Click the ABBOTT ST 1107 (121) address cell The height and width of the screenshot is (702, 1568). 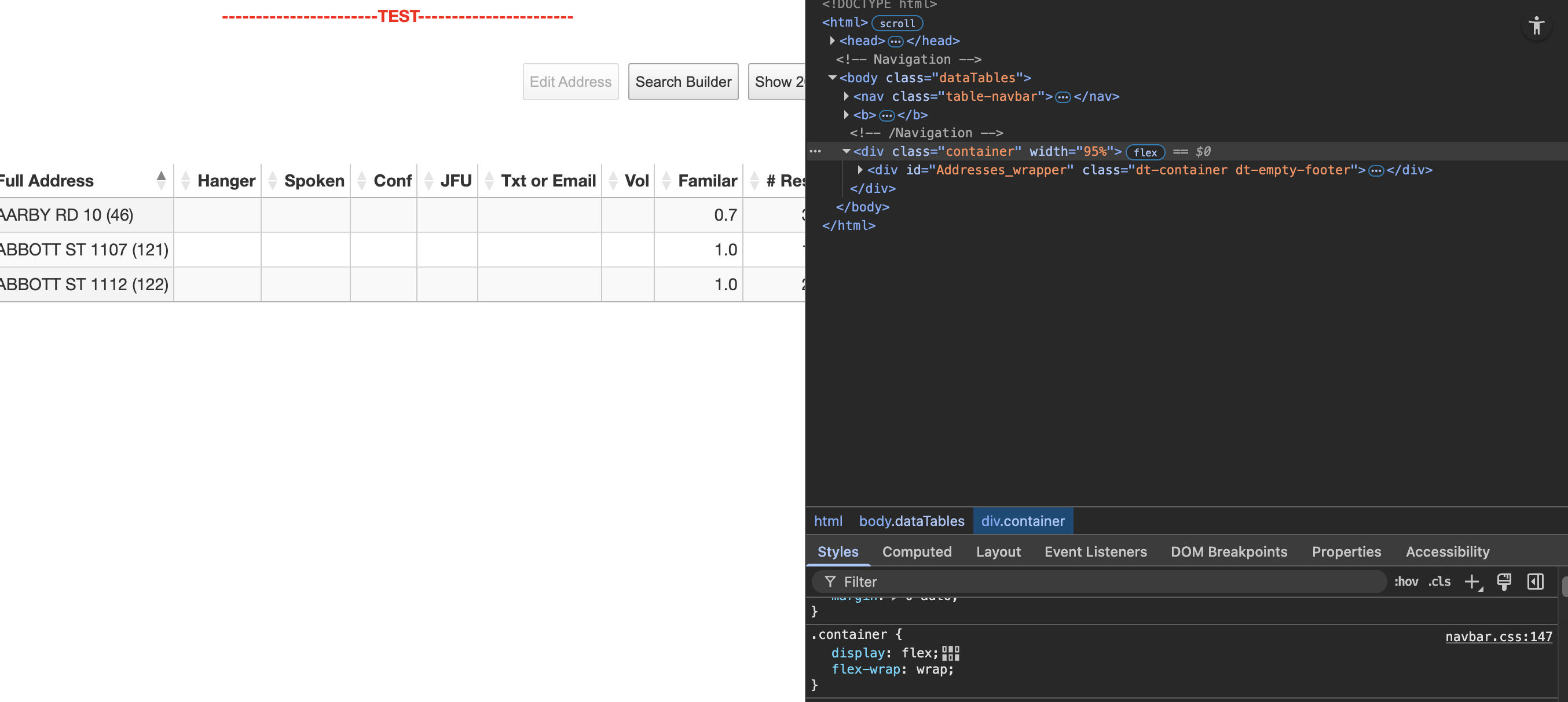click(x=86, y=249)
